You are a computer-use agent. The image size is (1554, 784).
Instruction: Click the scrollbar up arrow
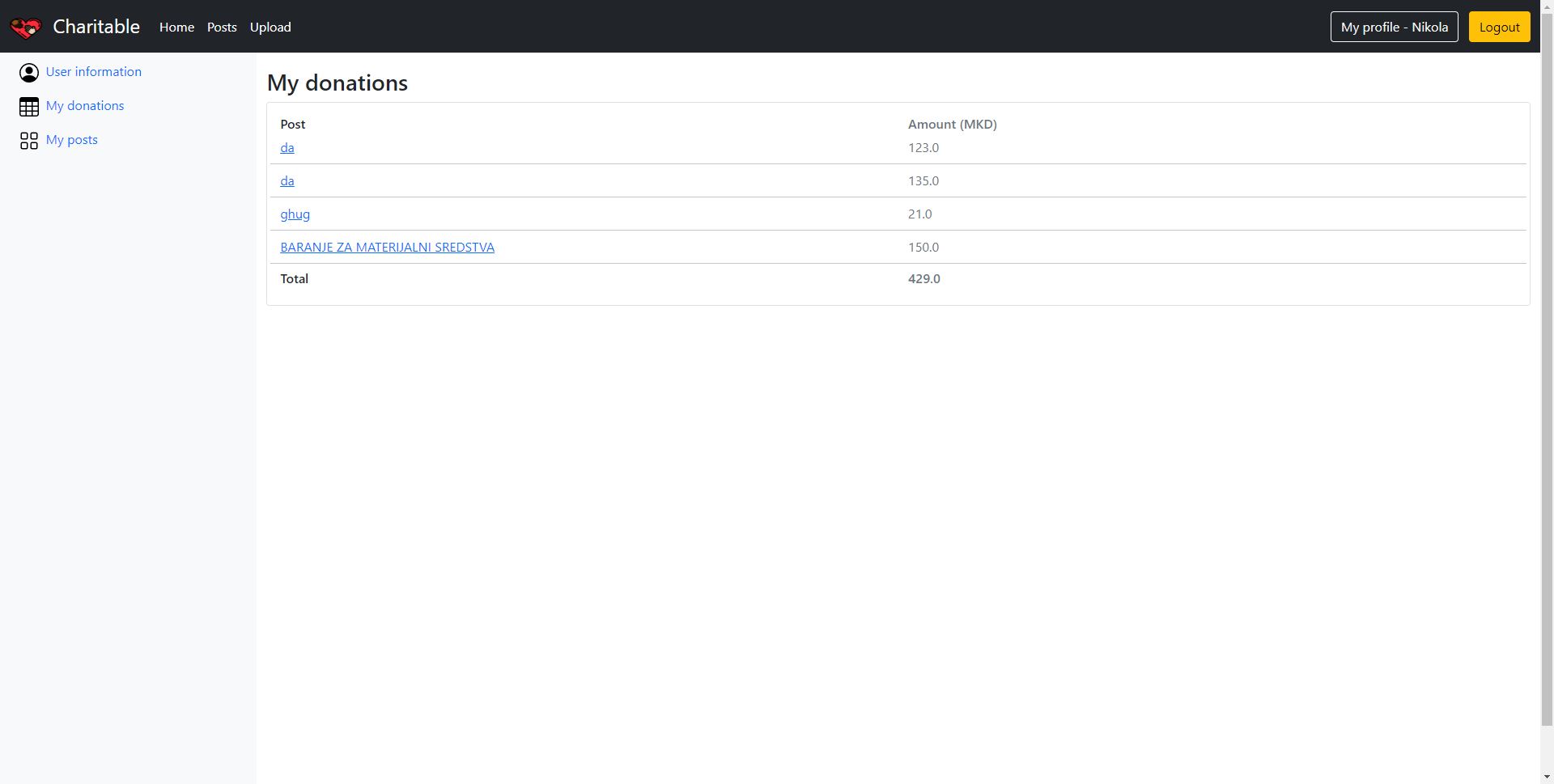1547,6
